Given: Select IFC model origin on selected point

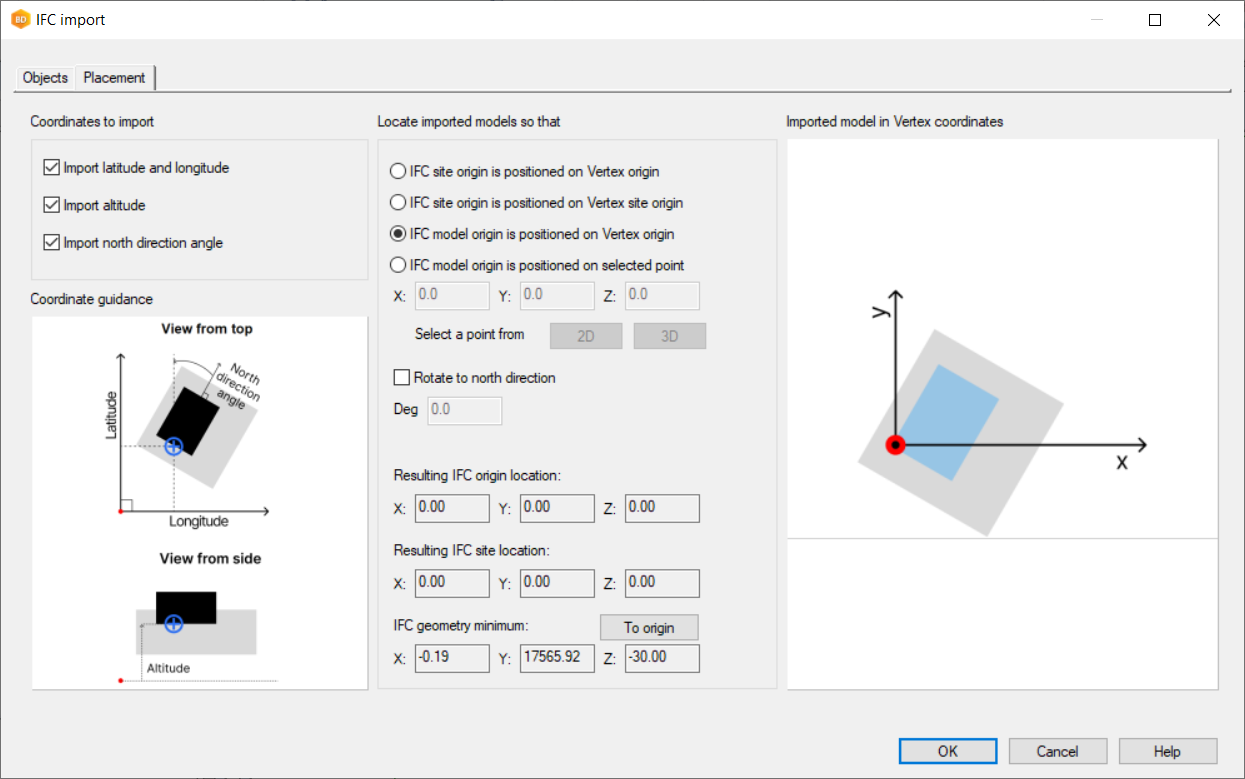Looking at the screenshot, I should [398, 265].
